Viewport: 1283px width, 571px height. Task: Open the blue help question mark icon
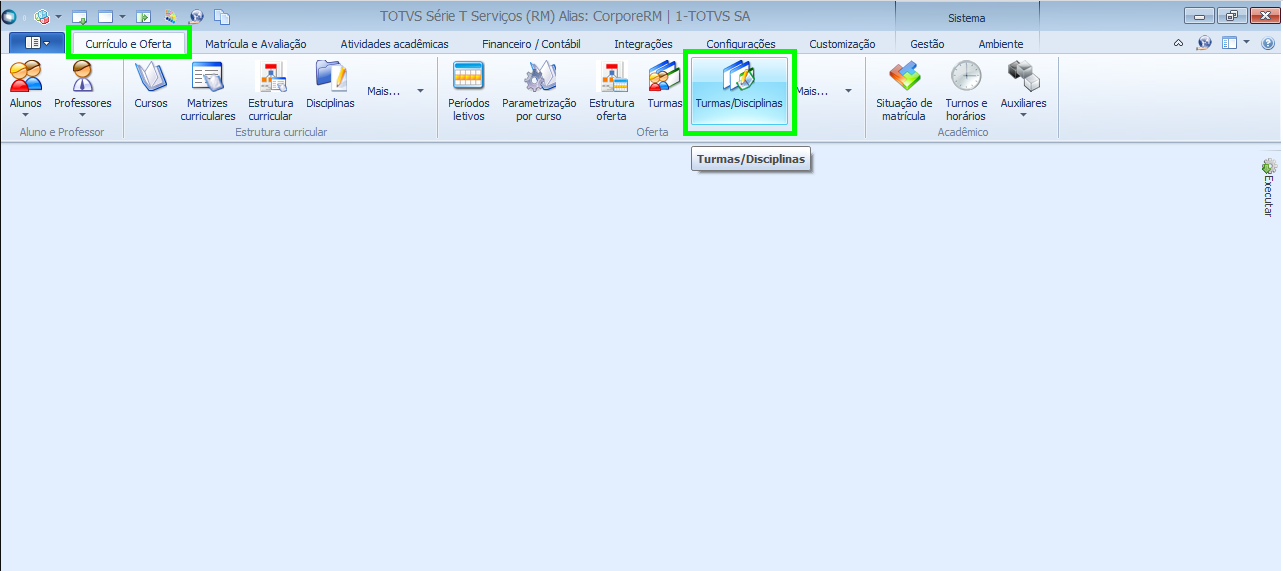pyautogui.click(x=1268, y=43)
